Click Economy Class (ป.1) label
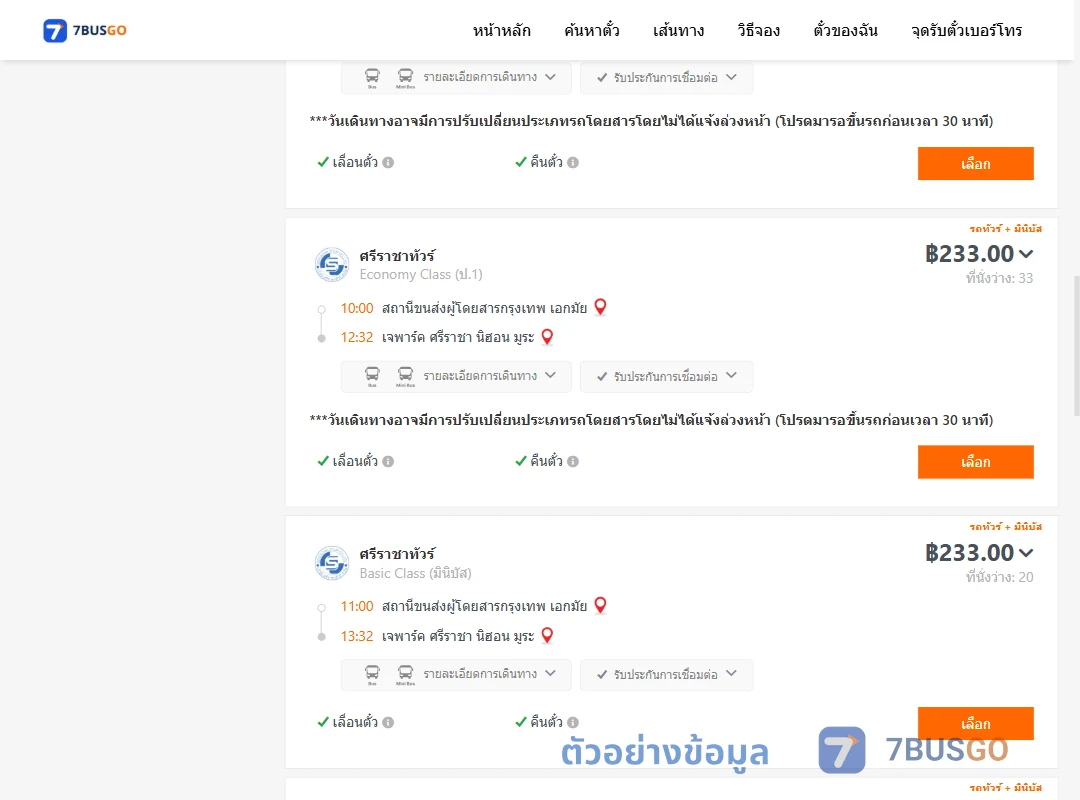1080x800 pixels. coord(421,274)
